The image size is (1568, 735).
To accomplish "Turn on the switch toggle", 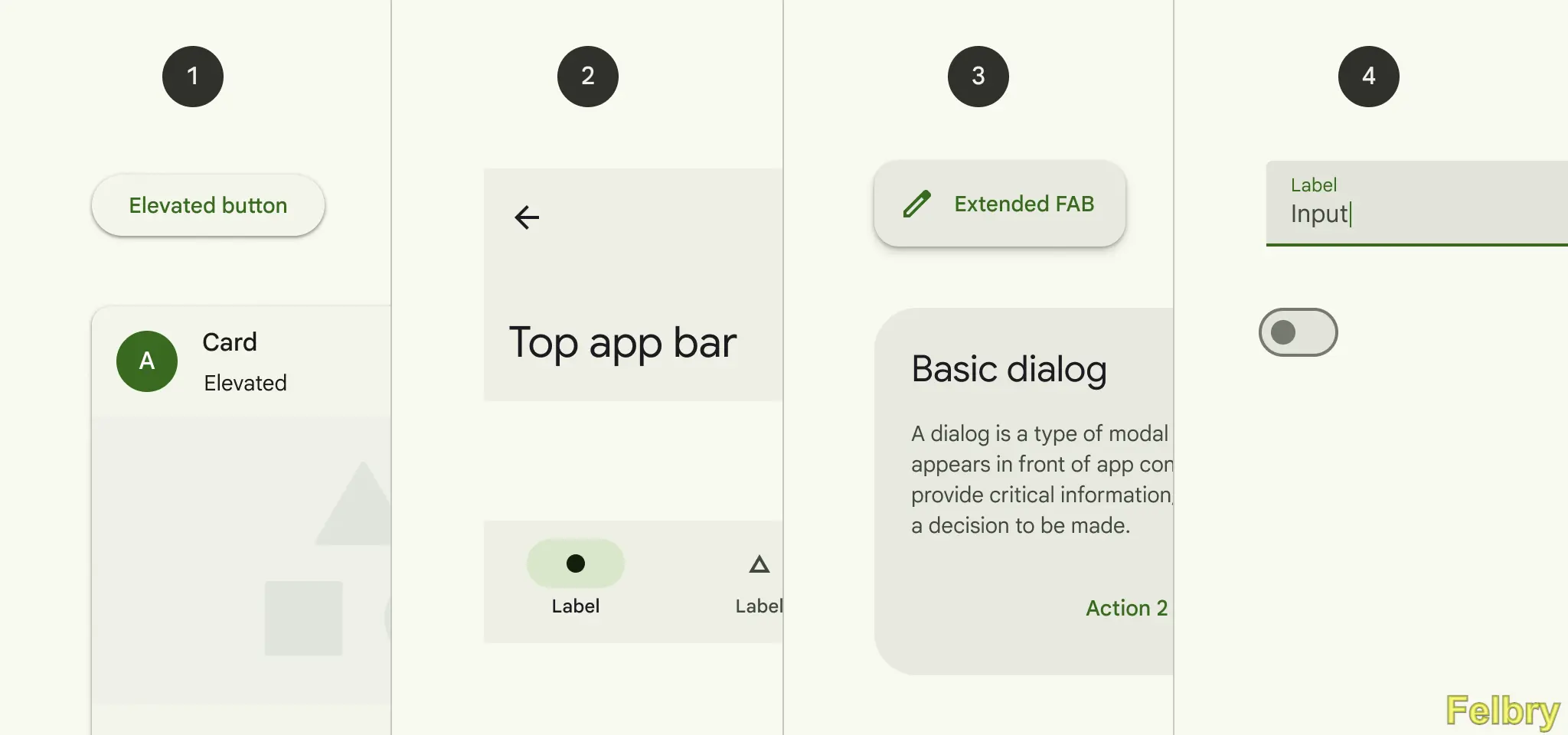I will click(x=1298, y=332).
